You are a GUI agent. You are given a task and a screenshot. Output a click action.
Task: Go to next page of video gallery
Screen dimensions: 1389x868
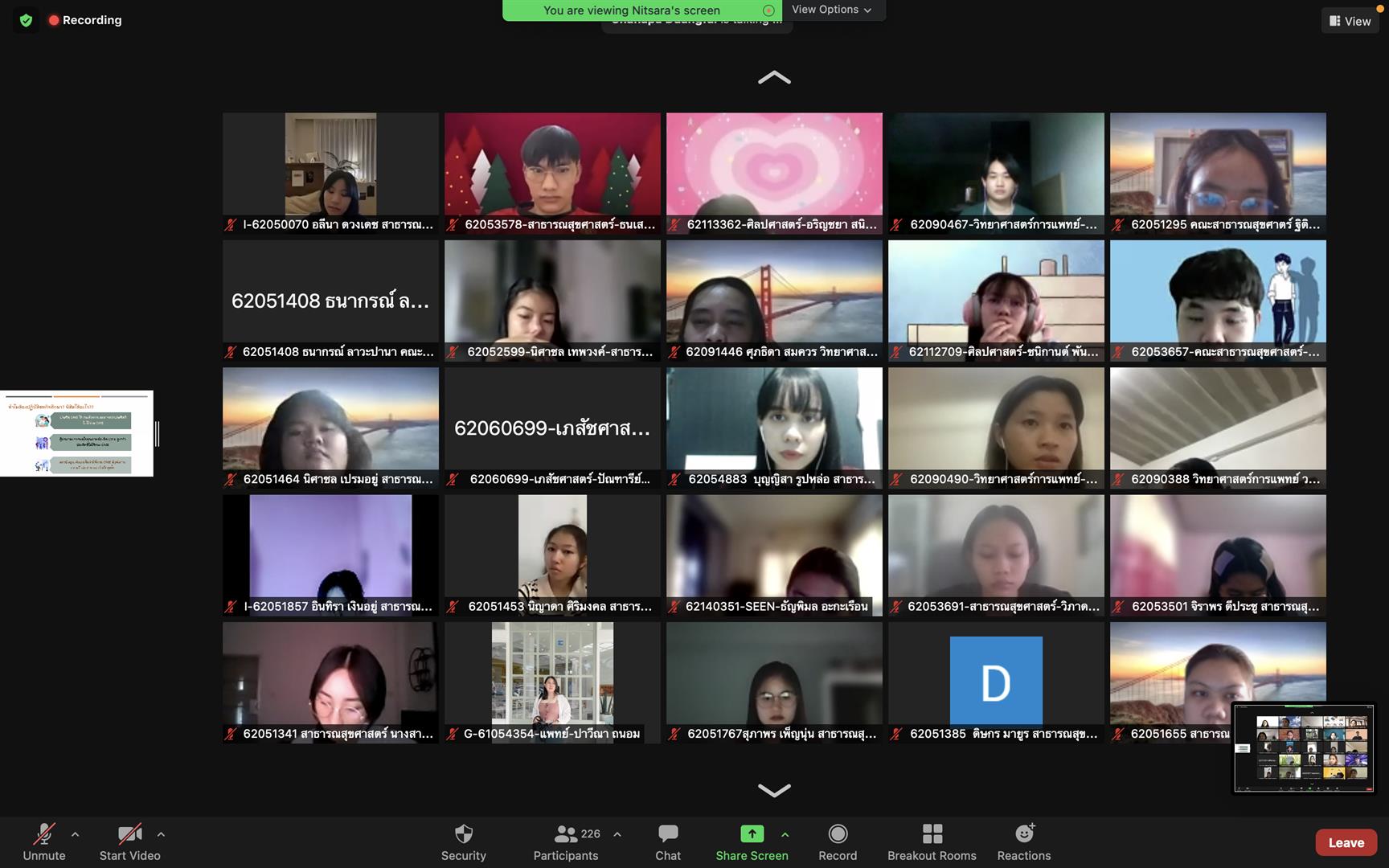click(x=774, y=790)
